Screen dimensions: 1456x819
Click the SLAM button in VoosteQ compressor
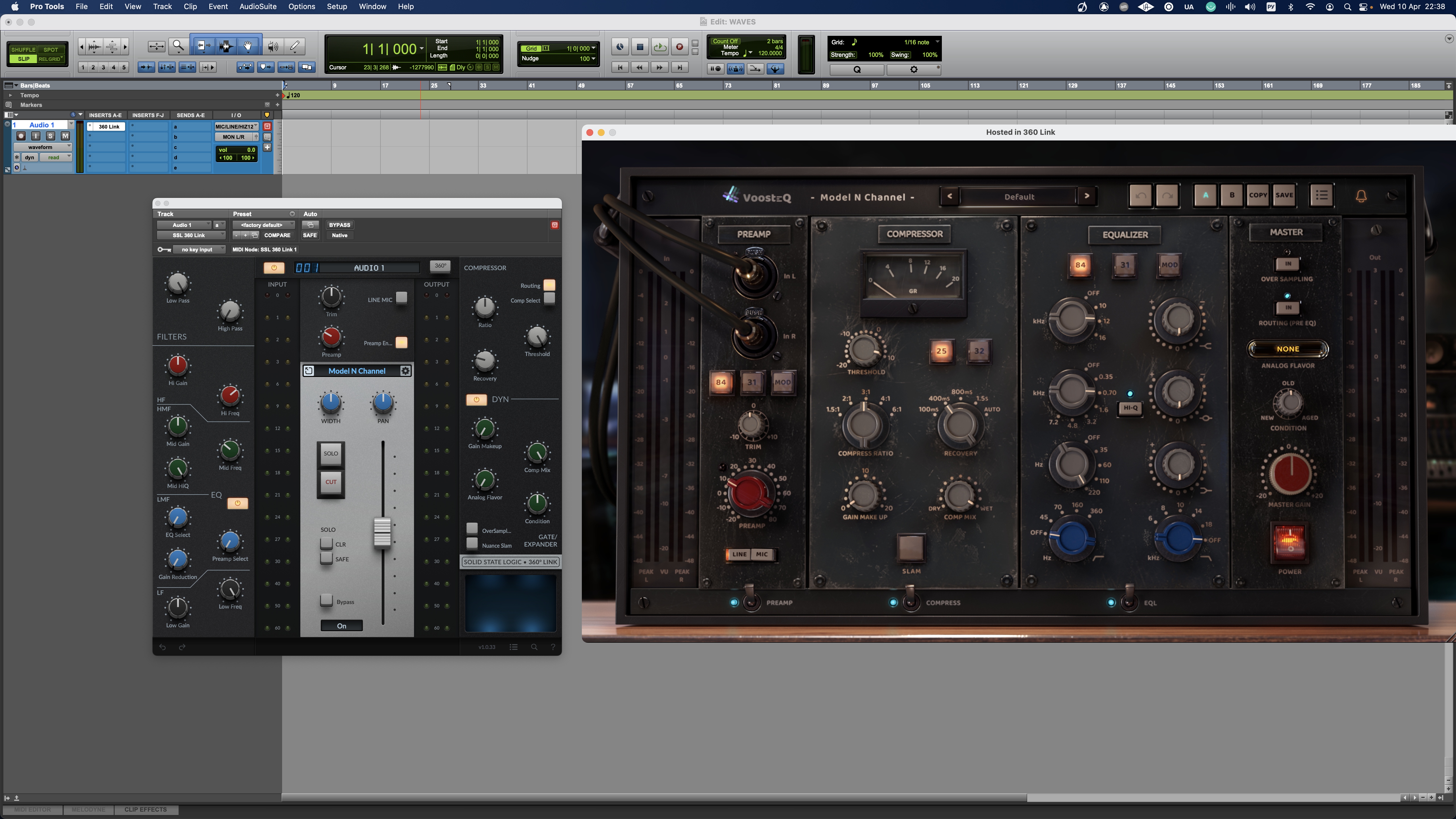coord(911,547)
